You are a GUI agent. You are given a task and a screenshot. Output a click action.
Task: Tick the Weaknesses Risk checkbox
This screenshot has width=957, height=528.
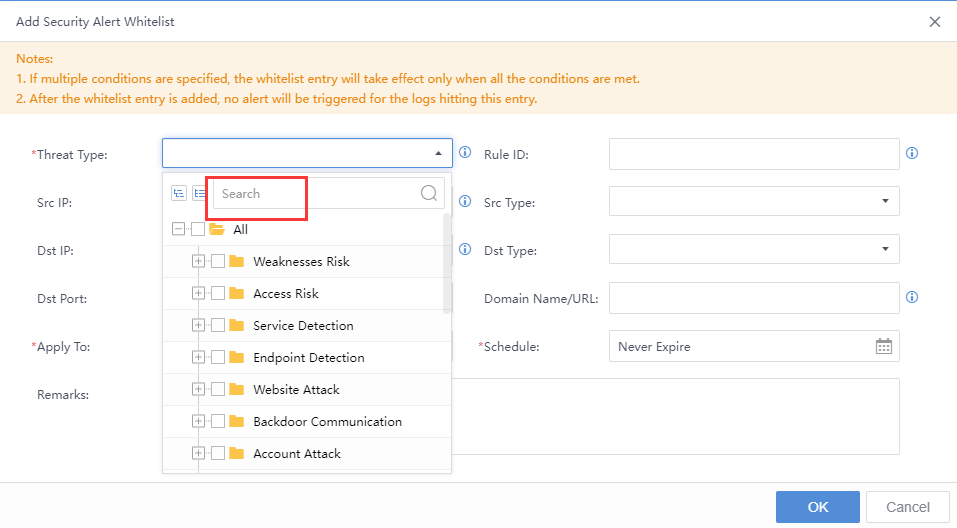[218, 262]
